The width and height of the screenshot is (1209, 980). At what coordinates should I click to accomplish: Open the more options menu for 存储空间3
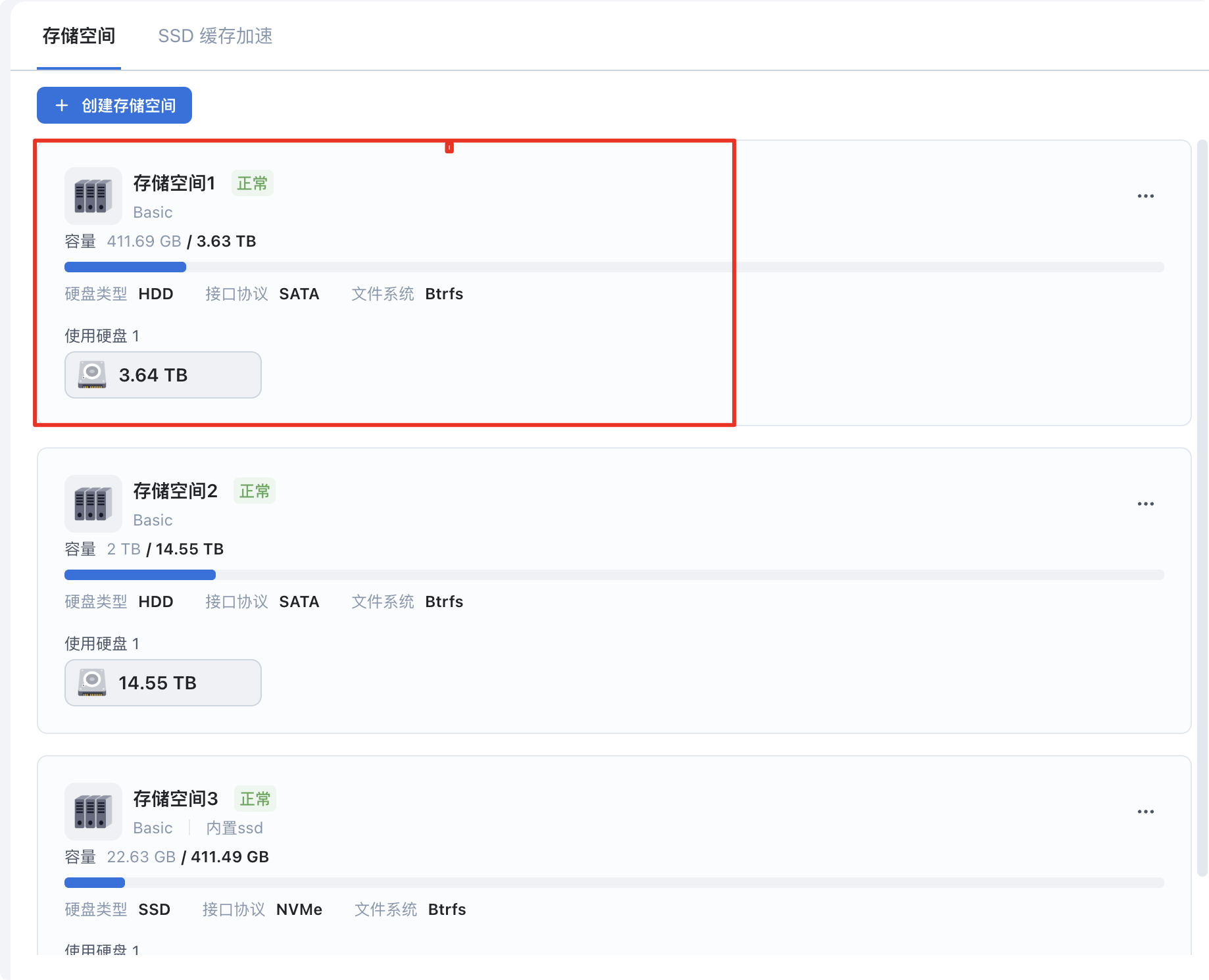click(1145, 812)
